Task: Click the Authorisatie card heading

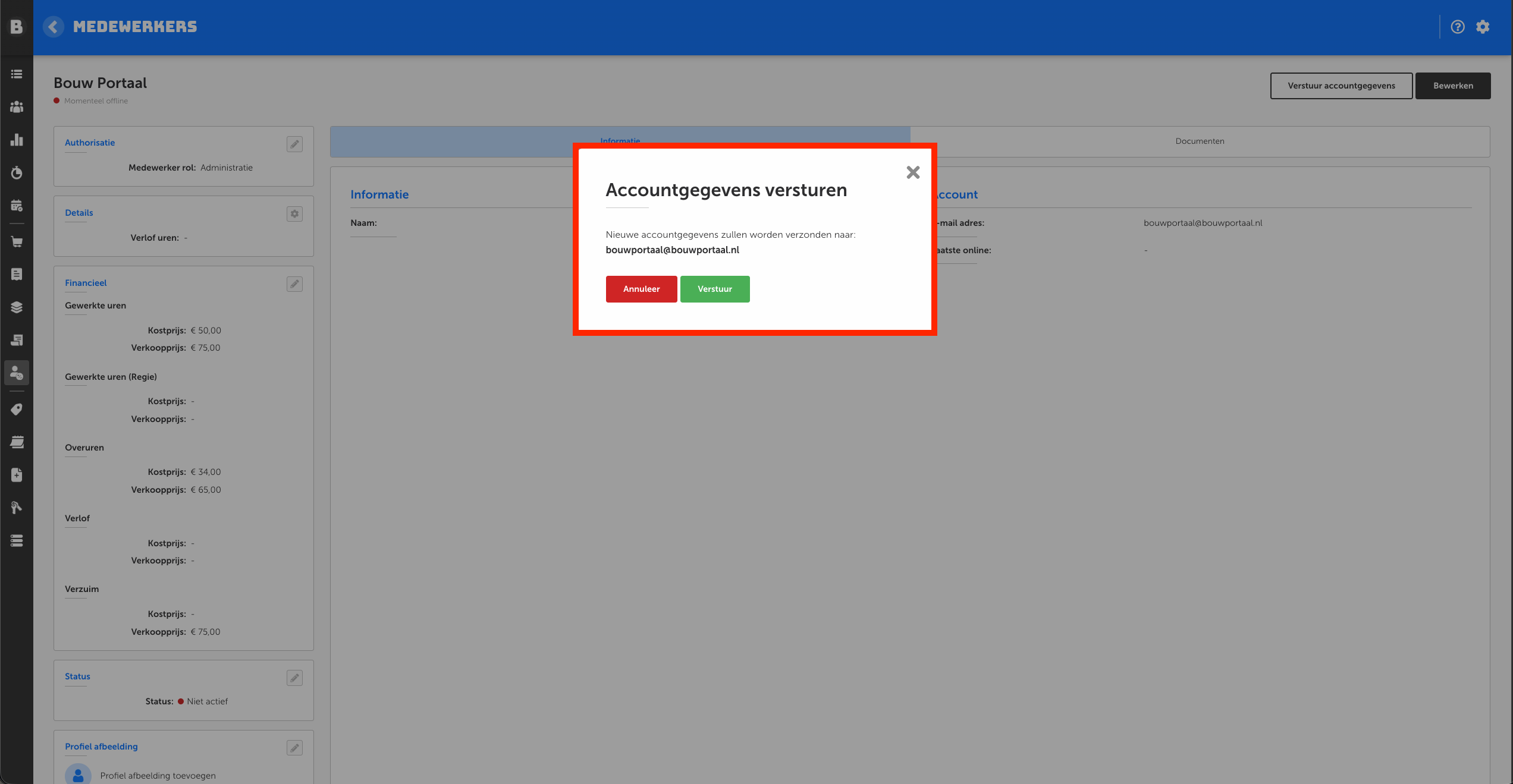Action: tap(90, 143)
